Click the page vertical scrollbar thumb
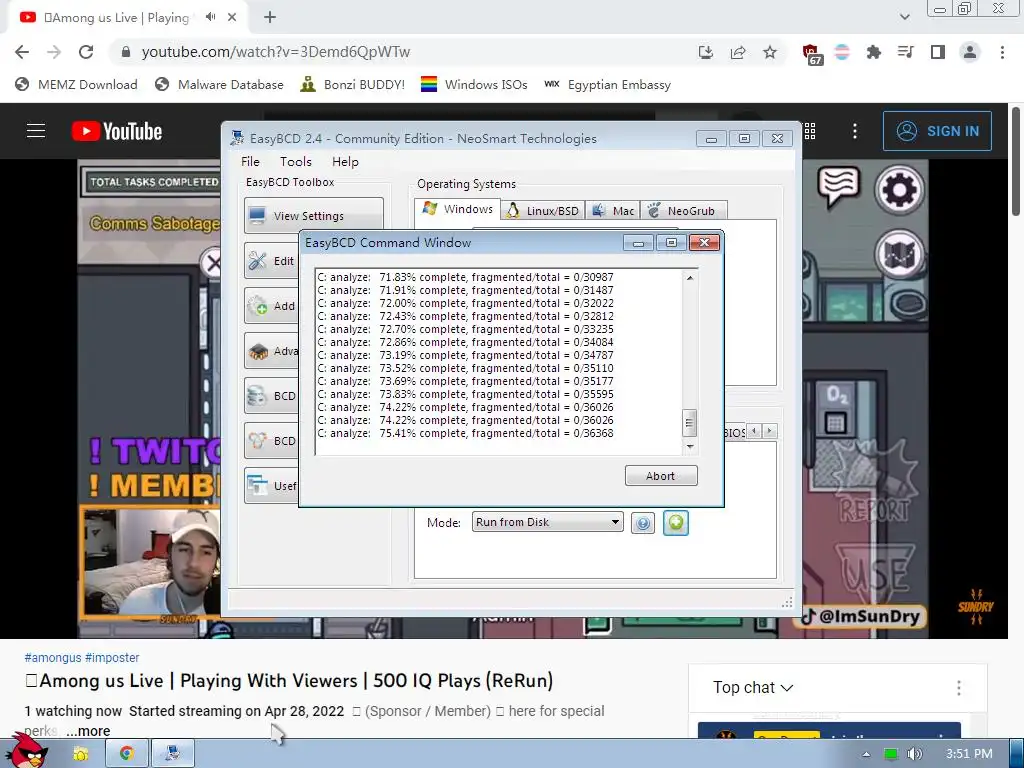 click(1016, 160)
